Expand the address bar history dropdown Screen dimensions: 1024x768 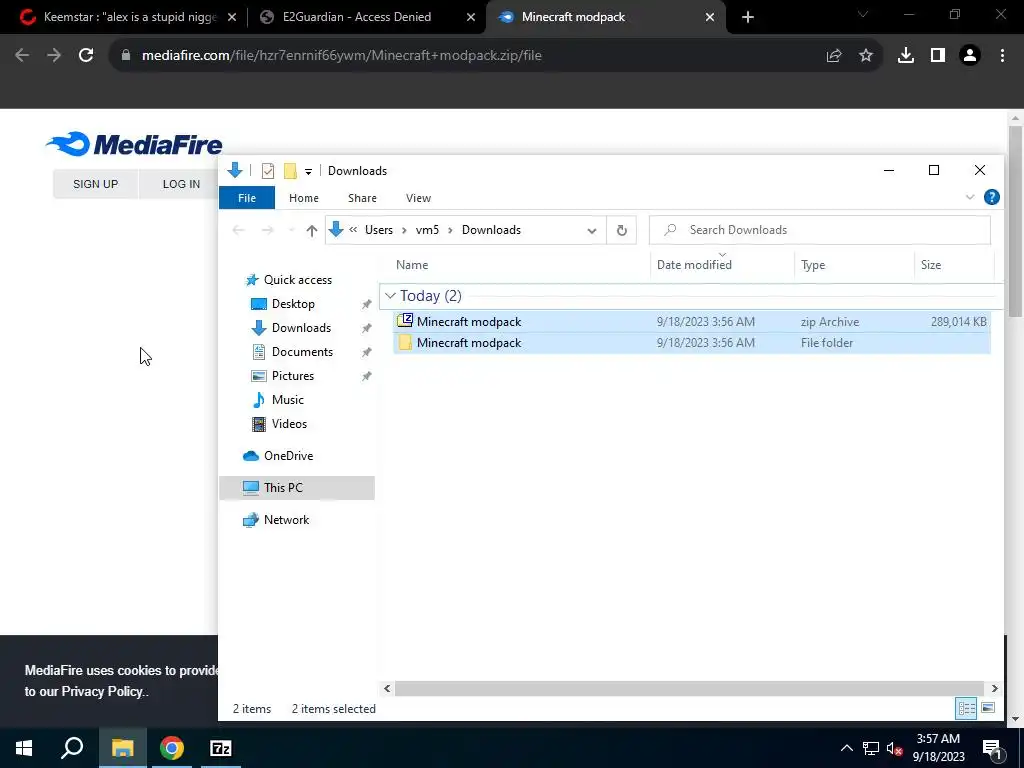pos(592,231)
